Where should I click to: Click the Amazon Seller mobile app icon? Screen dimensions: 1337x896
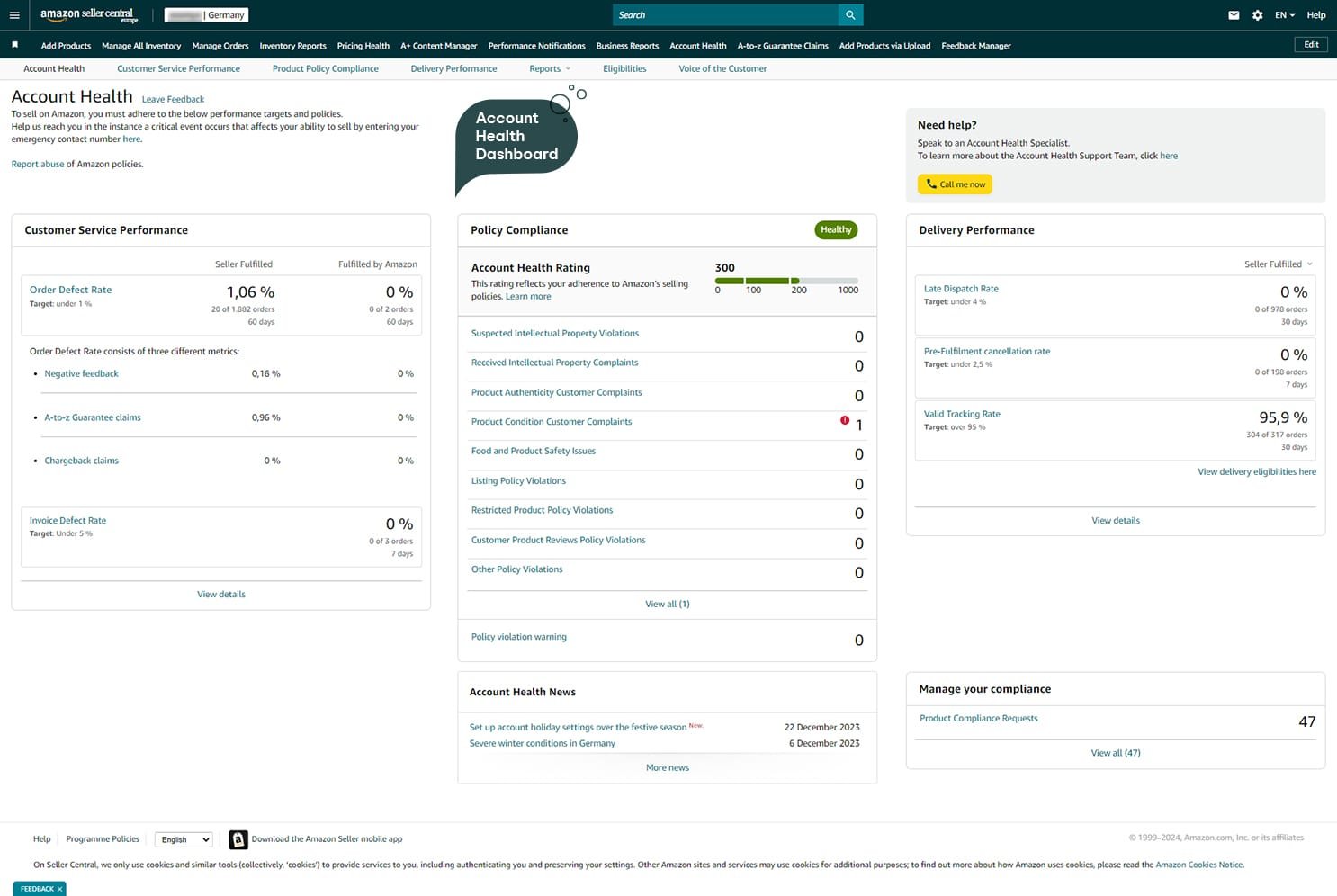coord(238,839)
